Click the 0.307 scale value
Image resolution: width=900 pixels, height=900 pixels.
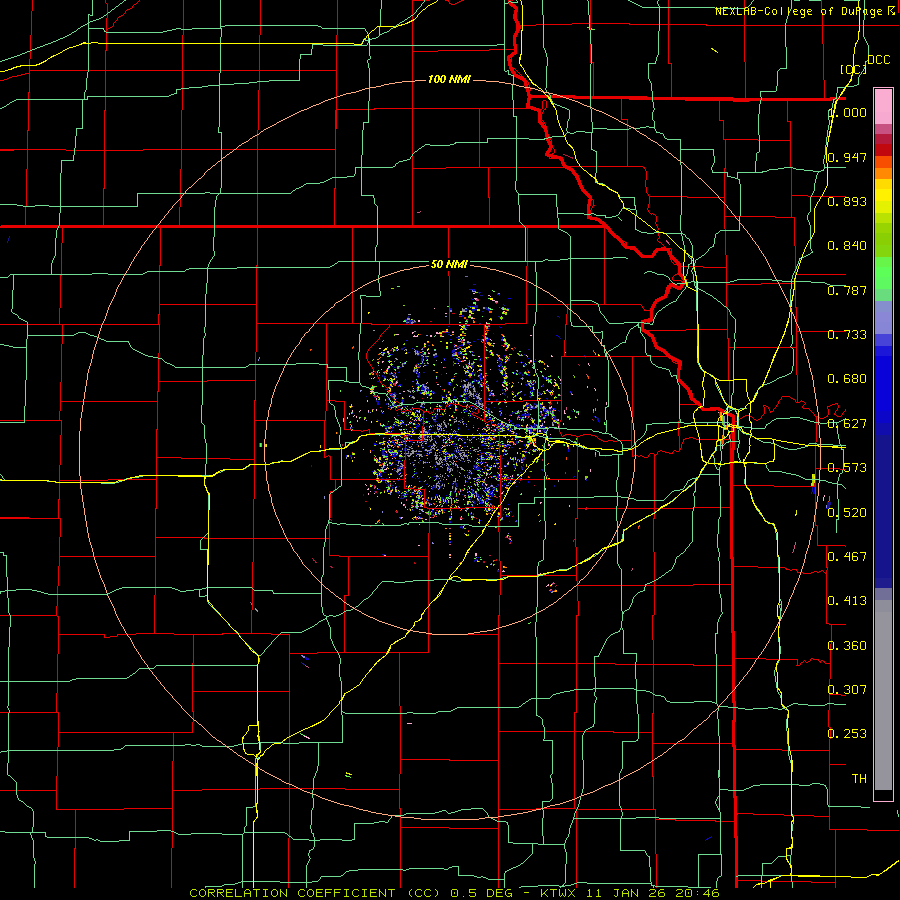[847, 689]
